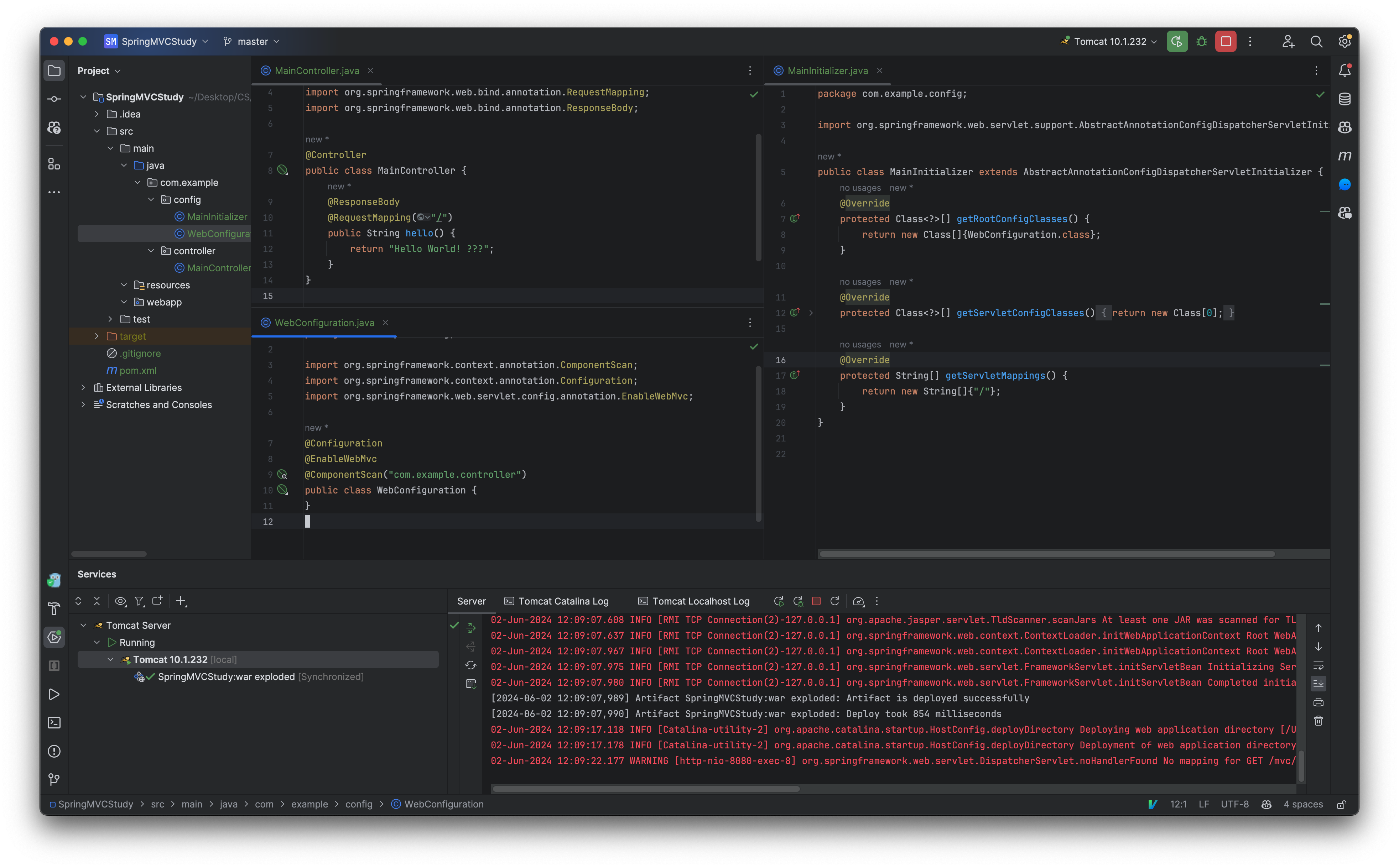Click the Stop server icon
The width and height of the screenshot is (1399, 868).
[x=1225, y=41]
